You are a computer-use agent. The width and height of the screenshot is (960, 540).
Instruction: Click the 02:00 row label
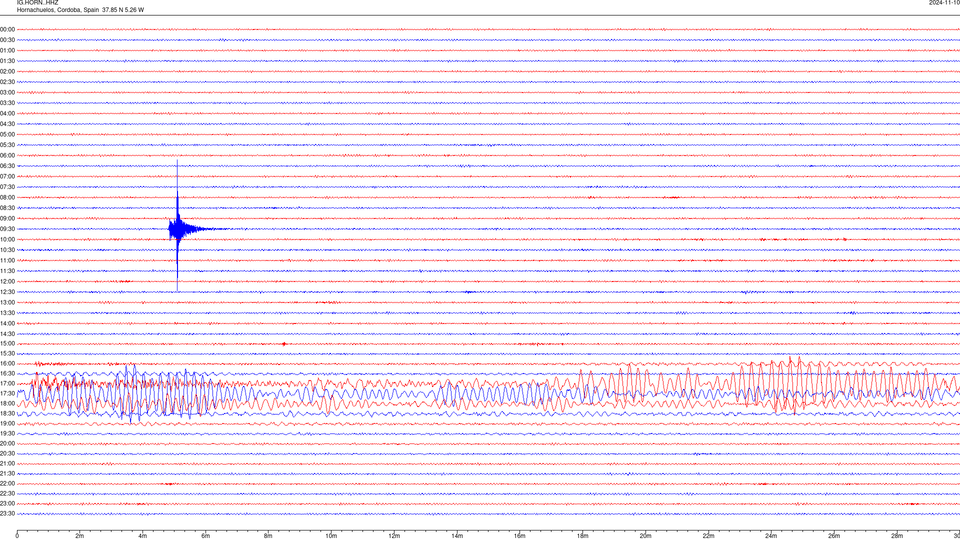pos(7,72)
